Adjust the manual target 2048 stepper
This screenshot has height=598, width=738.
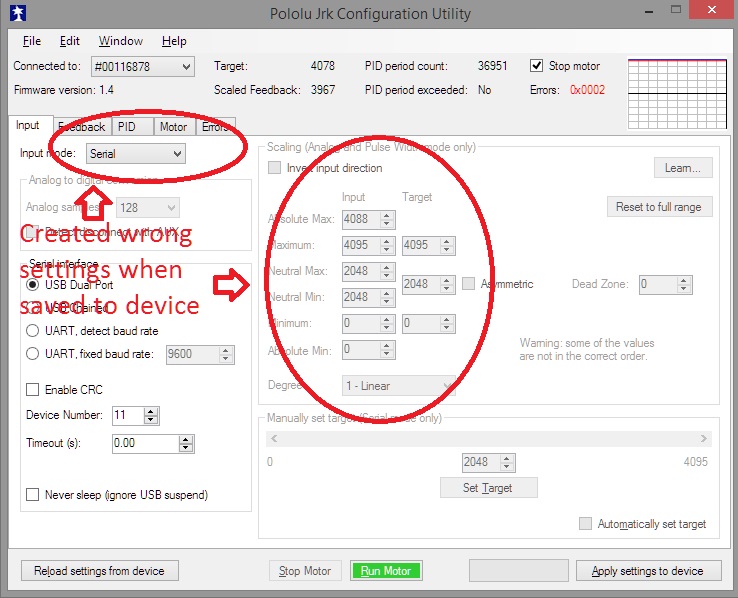point(507,462)
